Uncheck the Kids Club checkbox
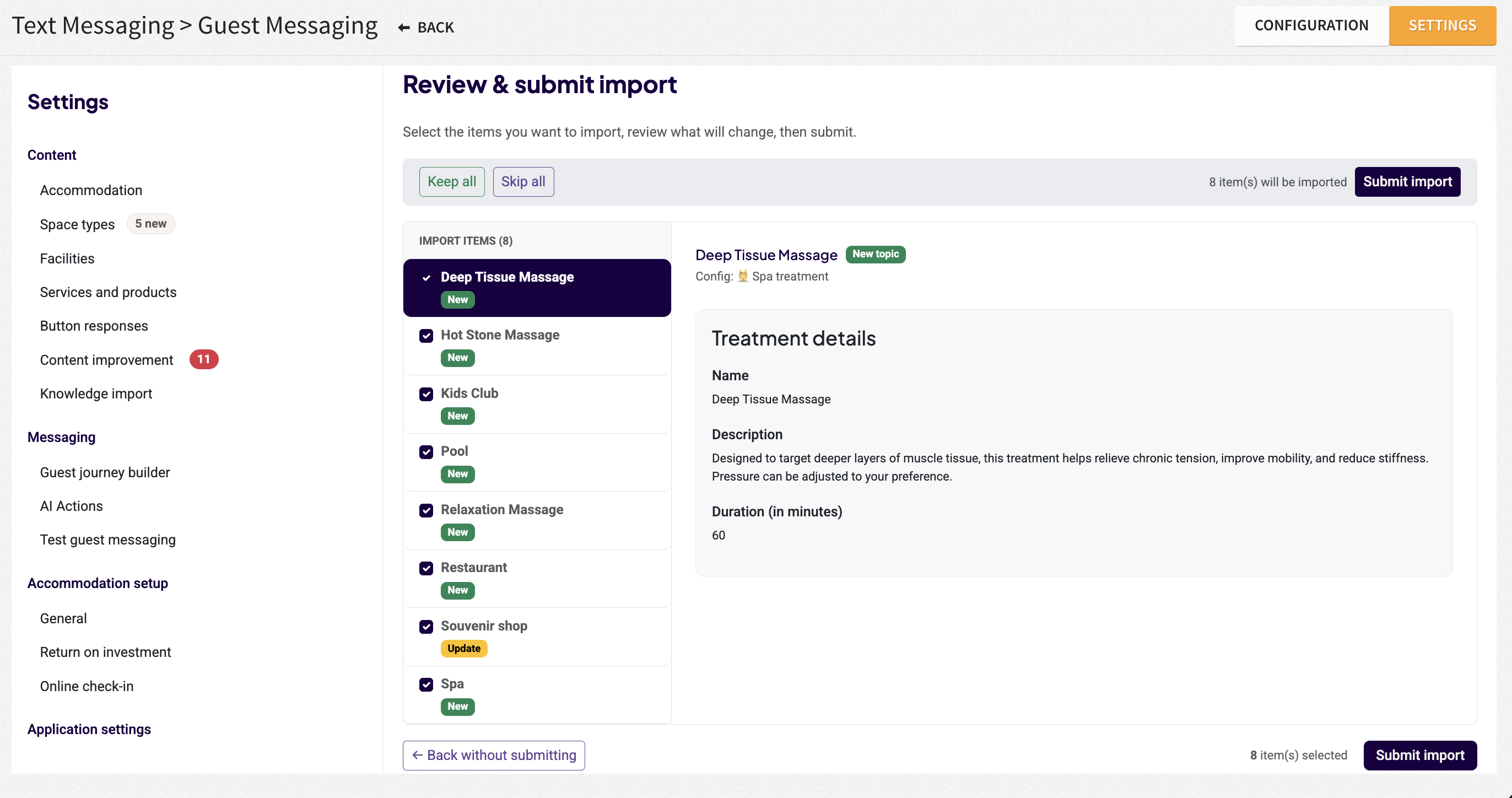This screenshot has width=1512, height=798. point(426,394)
